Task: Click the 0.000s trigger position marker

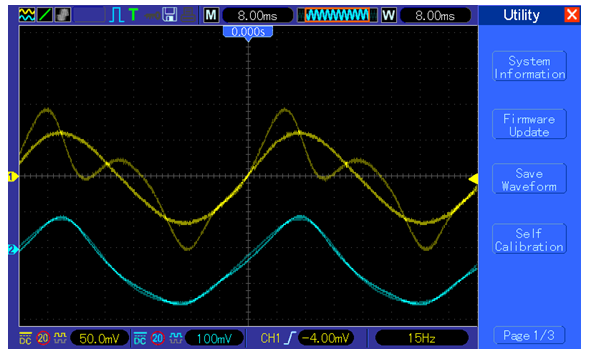Action: pyautogui.click(x=248, y=32)
